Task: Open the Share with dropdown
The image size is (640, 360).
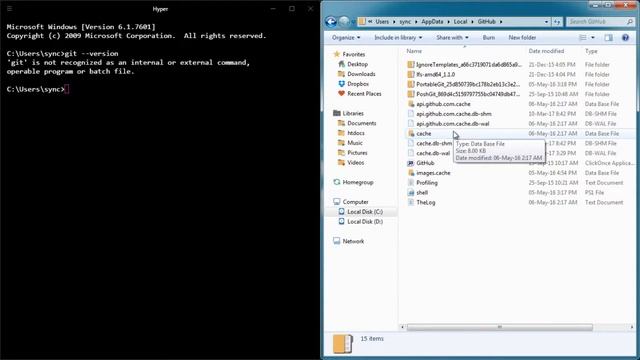Action: coord(452,38)
